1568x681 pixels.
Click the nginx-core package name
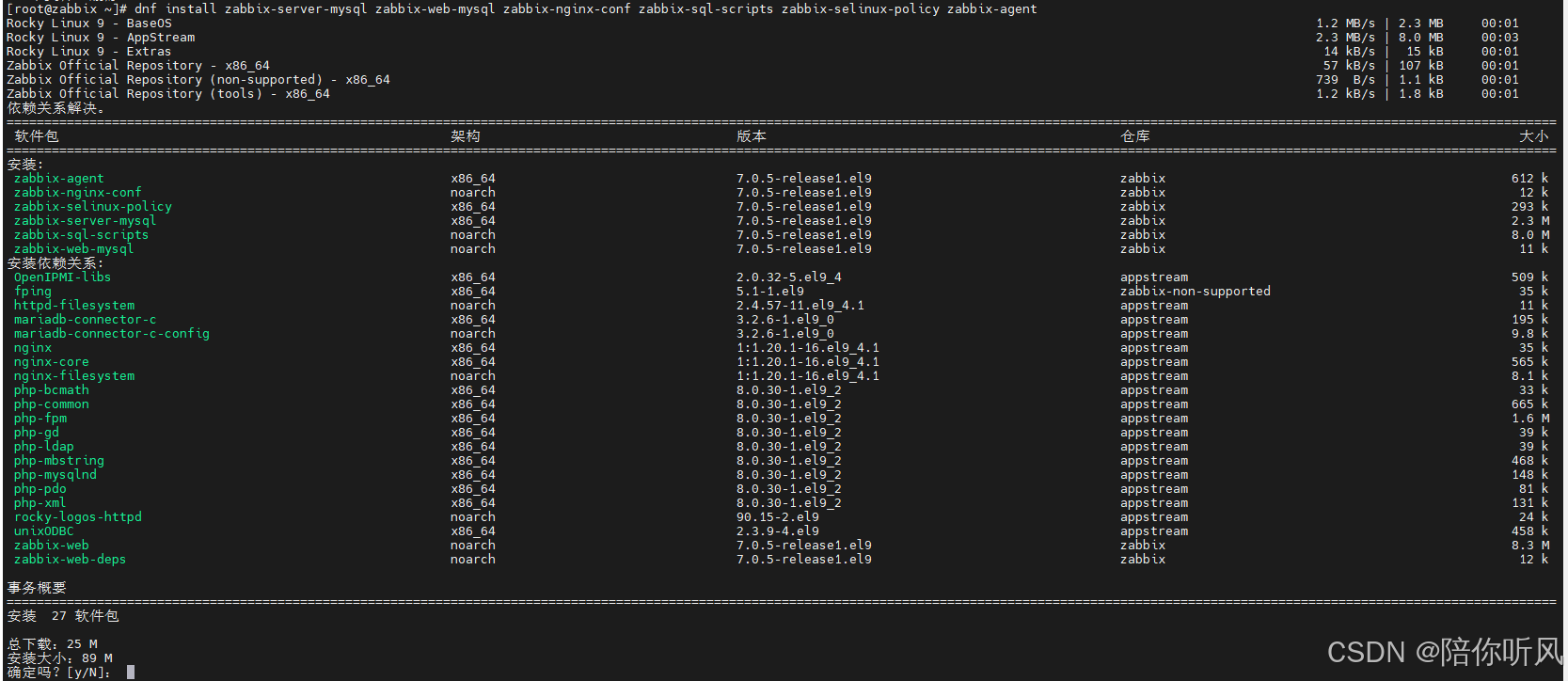click(51, 361)
